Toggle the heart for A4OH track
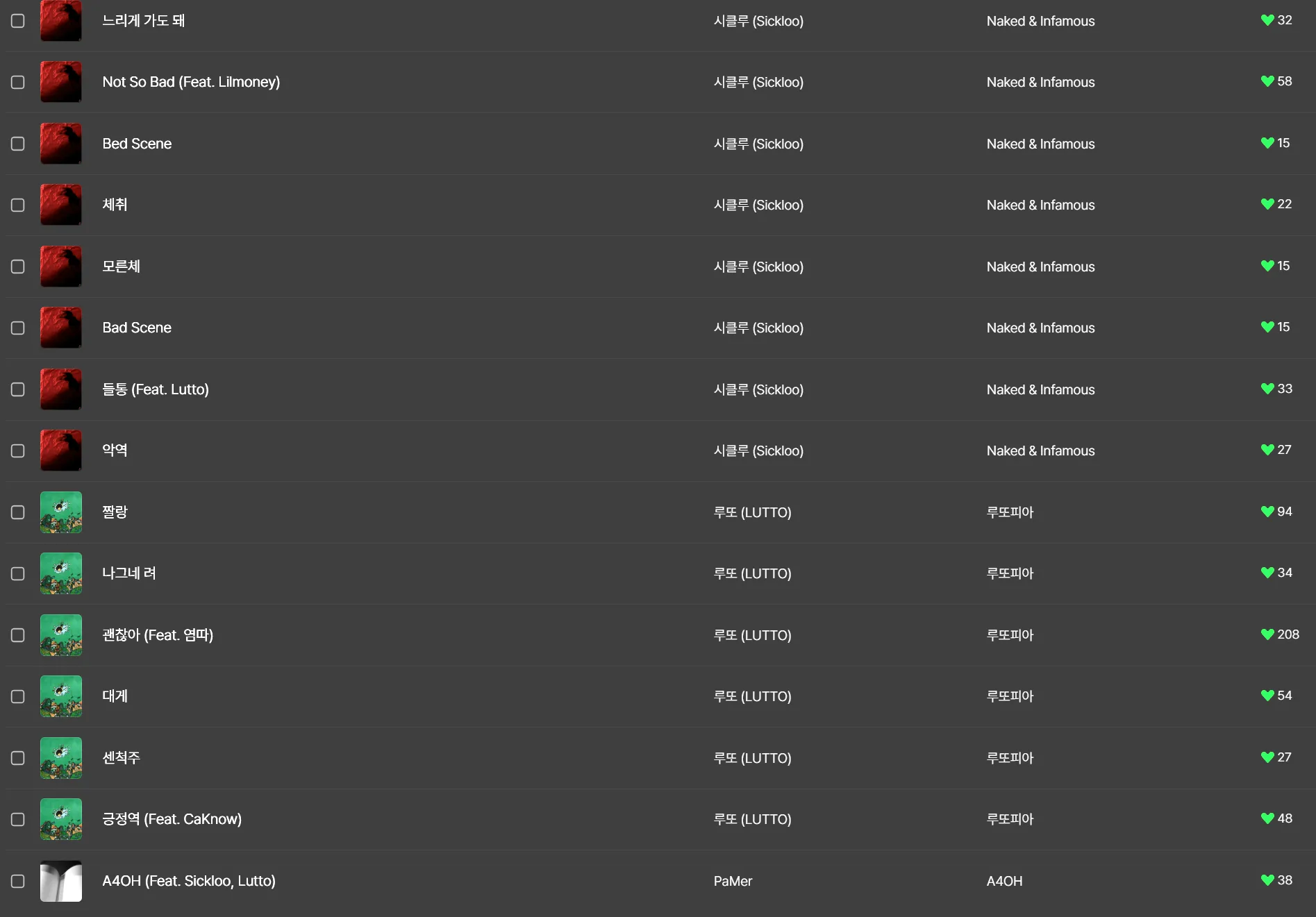The height and width of the screenshot is (917, 1316). coord(1267,880)
